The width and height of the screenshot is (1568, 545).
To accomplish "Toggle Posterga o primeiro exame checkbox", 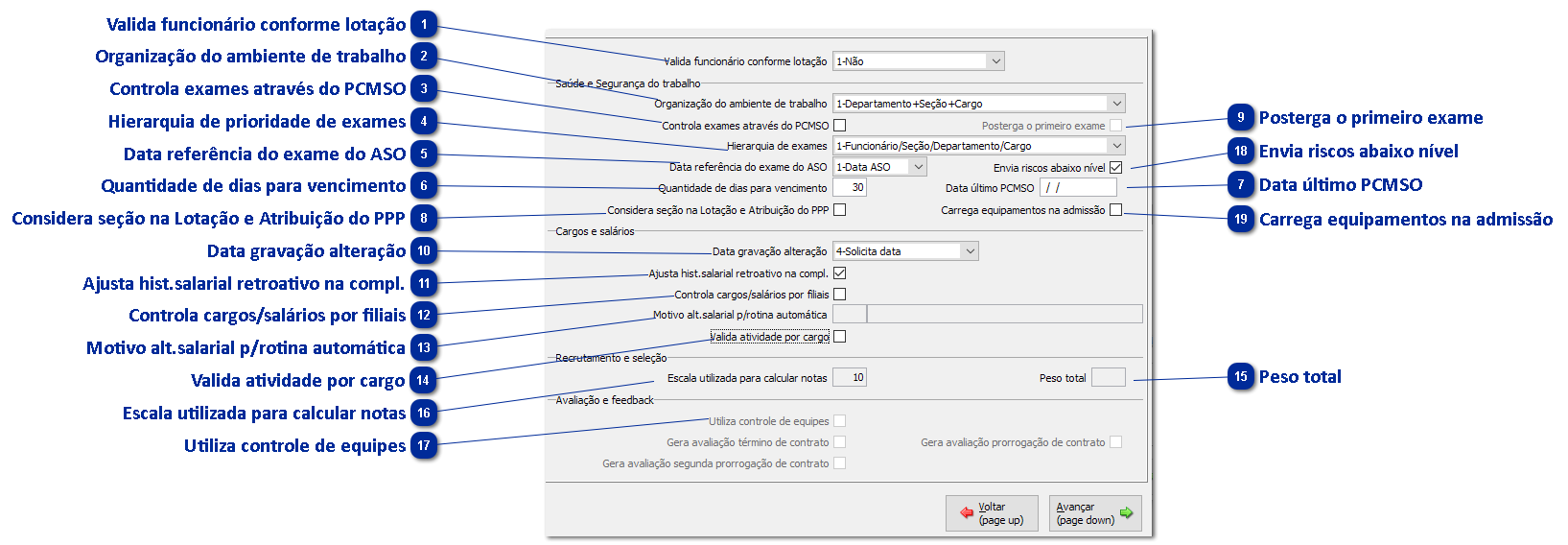I will click(1115, 126).
